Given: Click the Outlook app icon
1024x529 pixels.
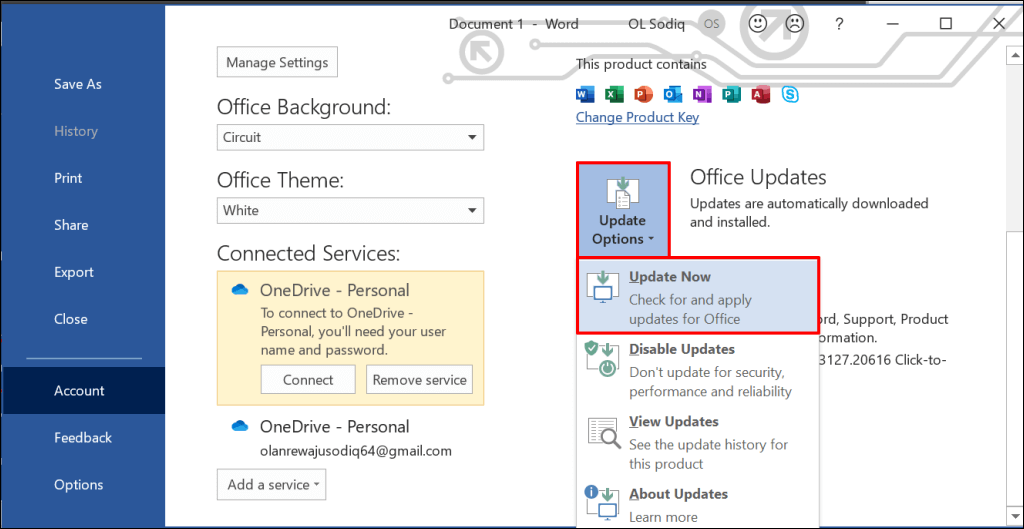Looking at the screenshot, I should [x=672, y=94].
